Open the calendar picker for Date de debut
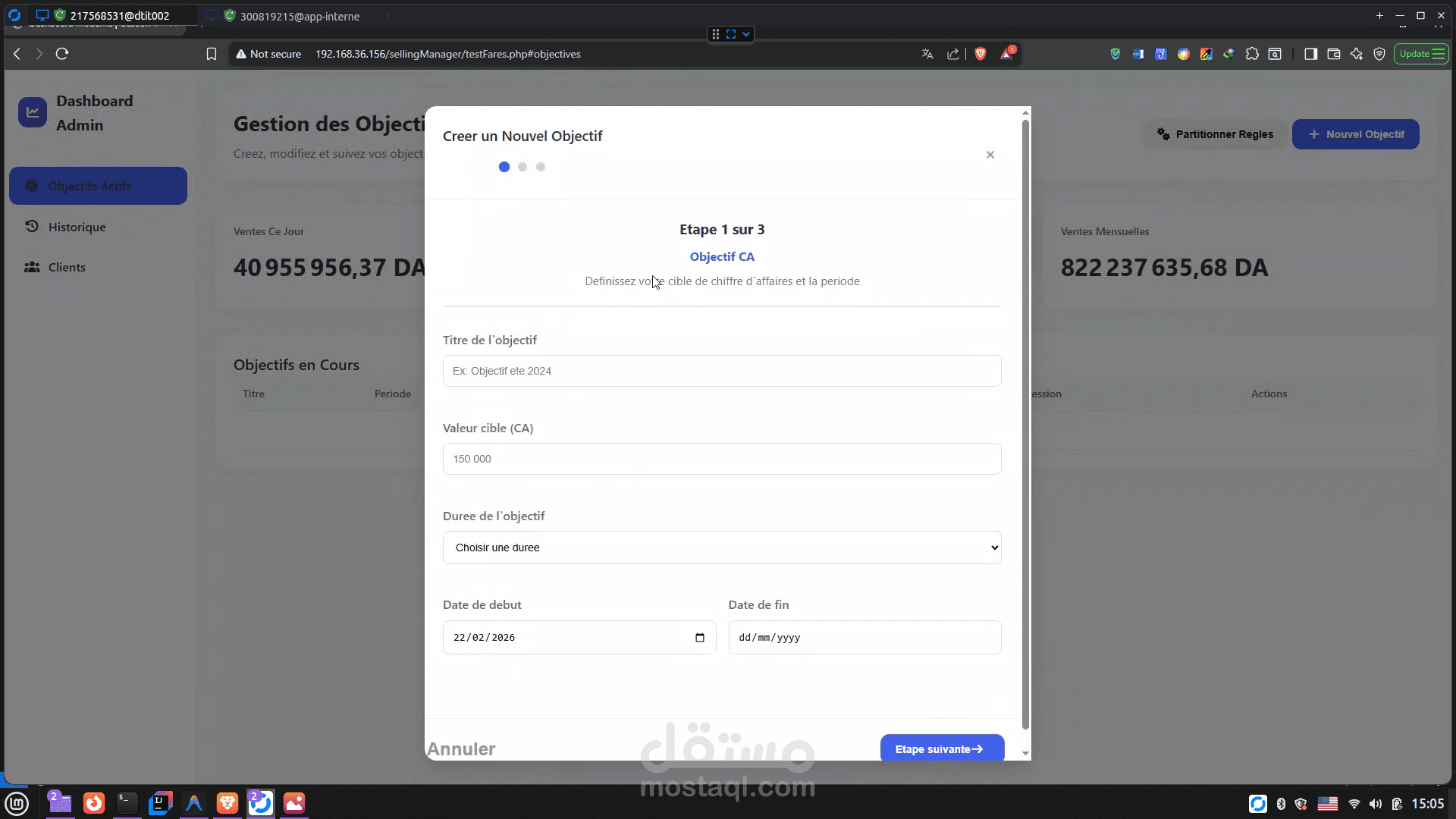 click(699, 638)
